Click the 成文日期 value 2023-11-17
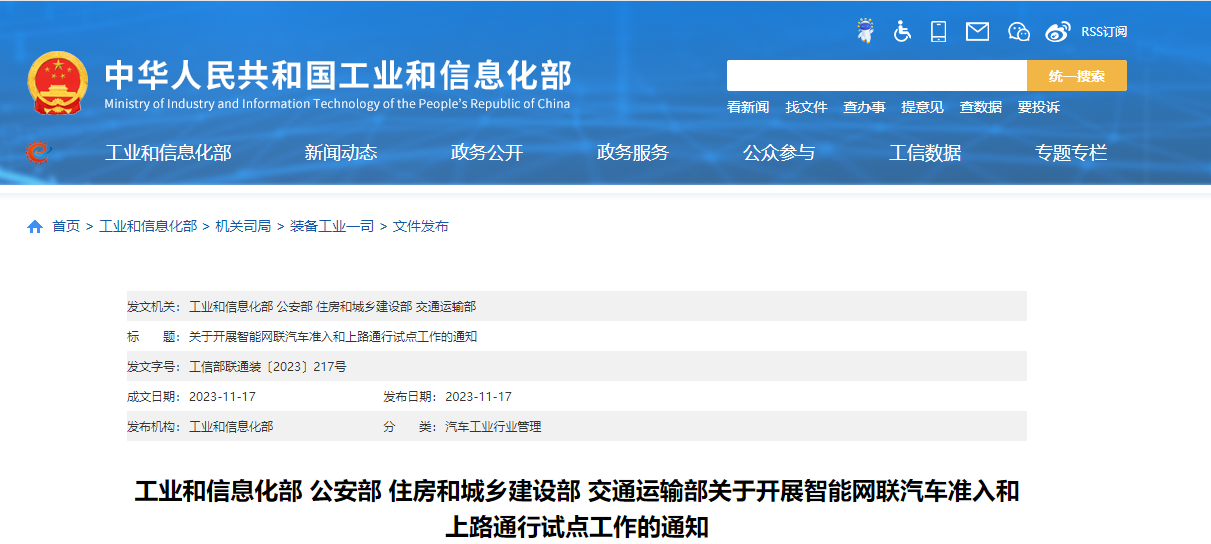Viewport: 1211px width, 544px height. coord(222,397)
